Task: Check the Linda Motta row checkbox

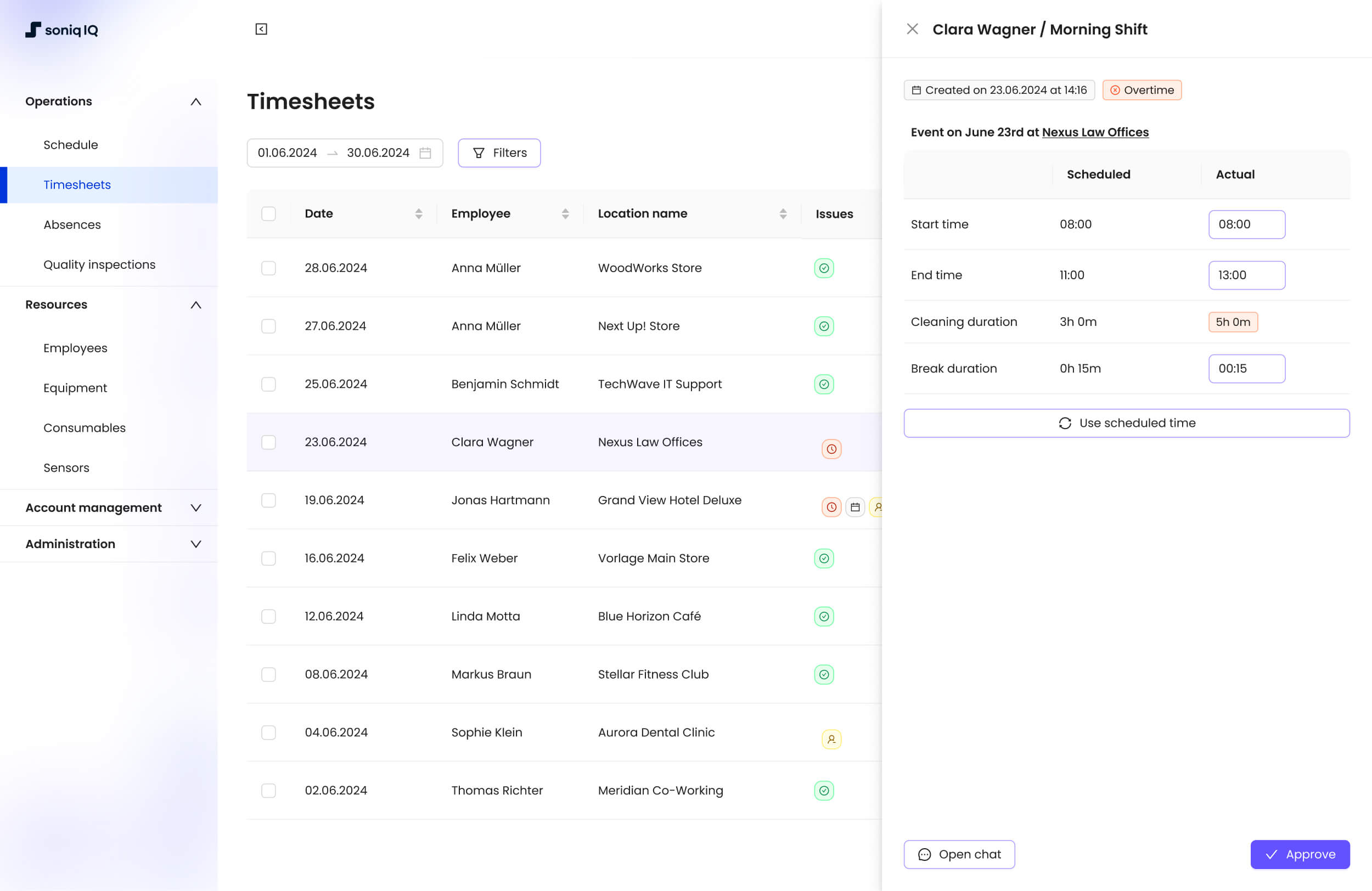Action: coord(268,617)
